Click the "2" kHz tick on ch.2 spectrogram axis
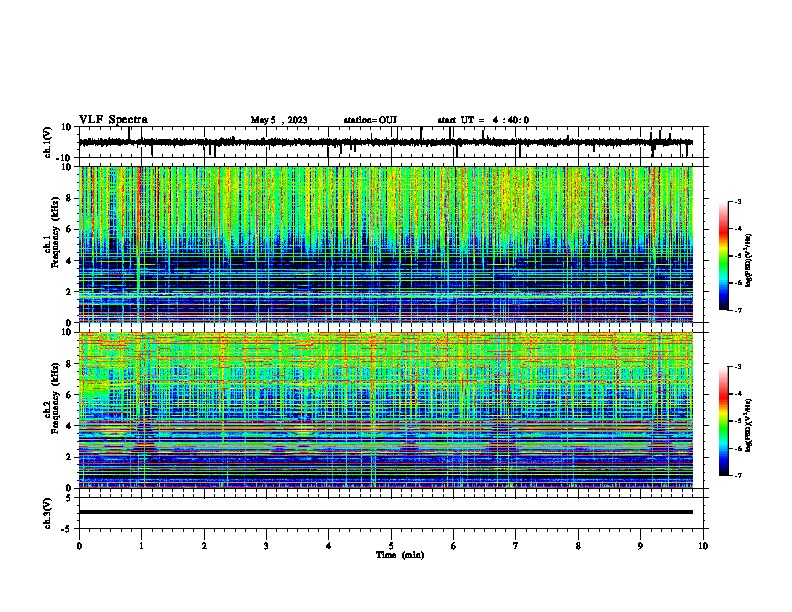This screenshot has width=792, height=612. [69, 457]
